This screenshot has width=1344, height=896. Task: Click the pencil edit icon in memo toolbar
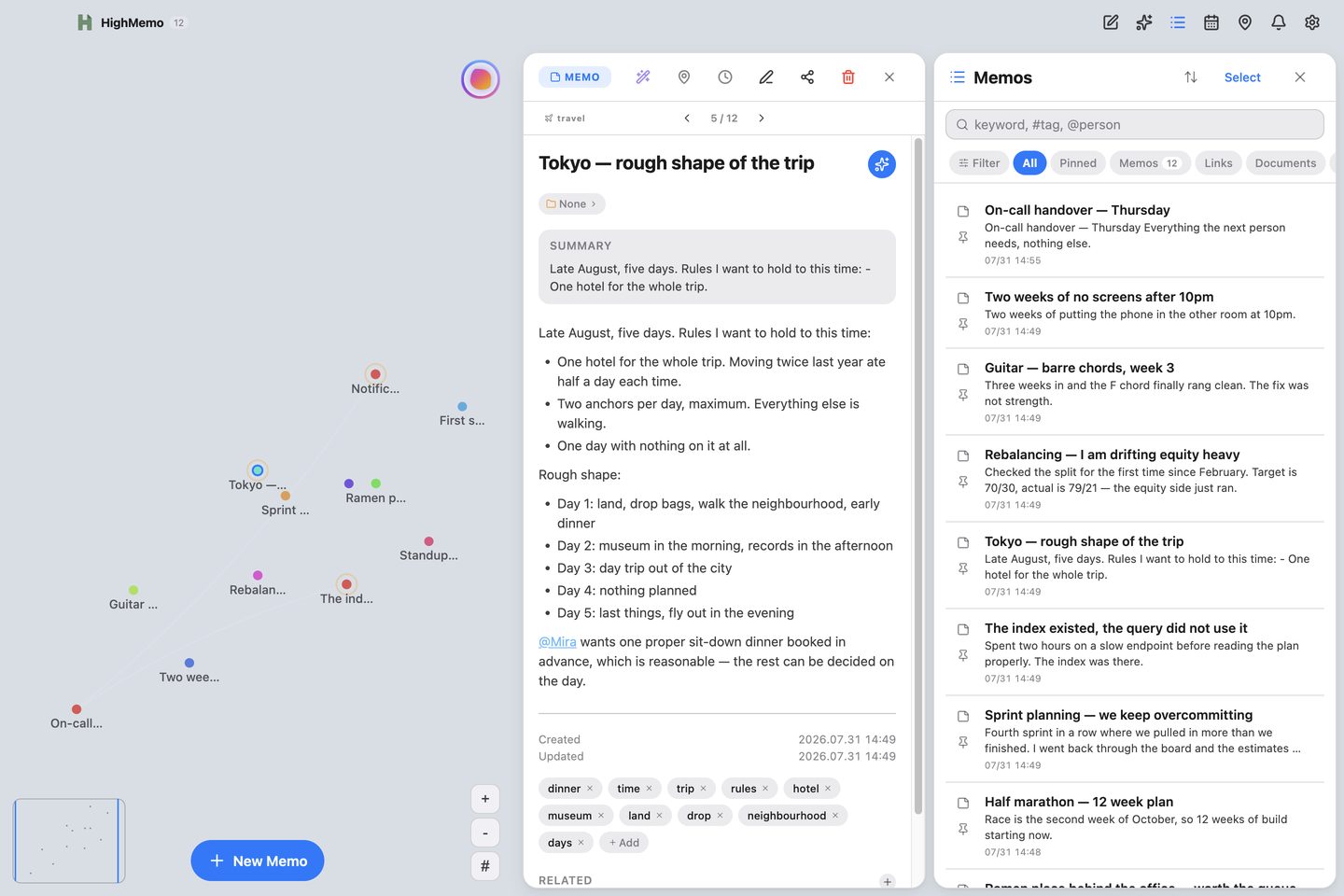pos(766,77)
